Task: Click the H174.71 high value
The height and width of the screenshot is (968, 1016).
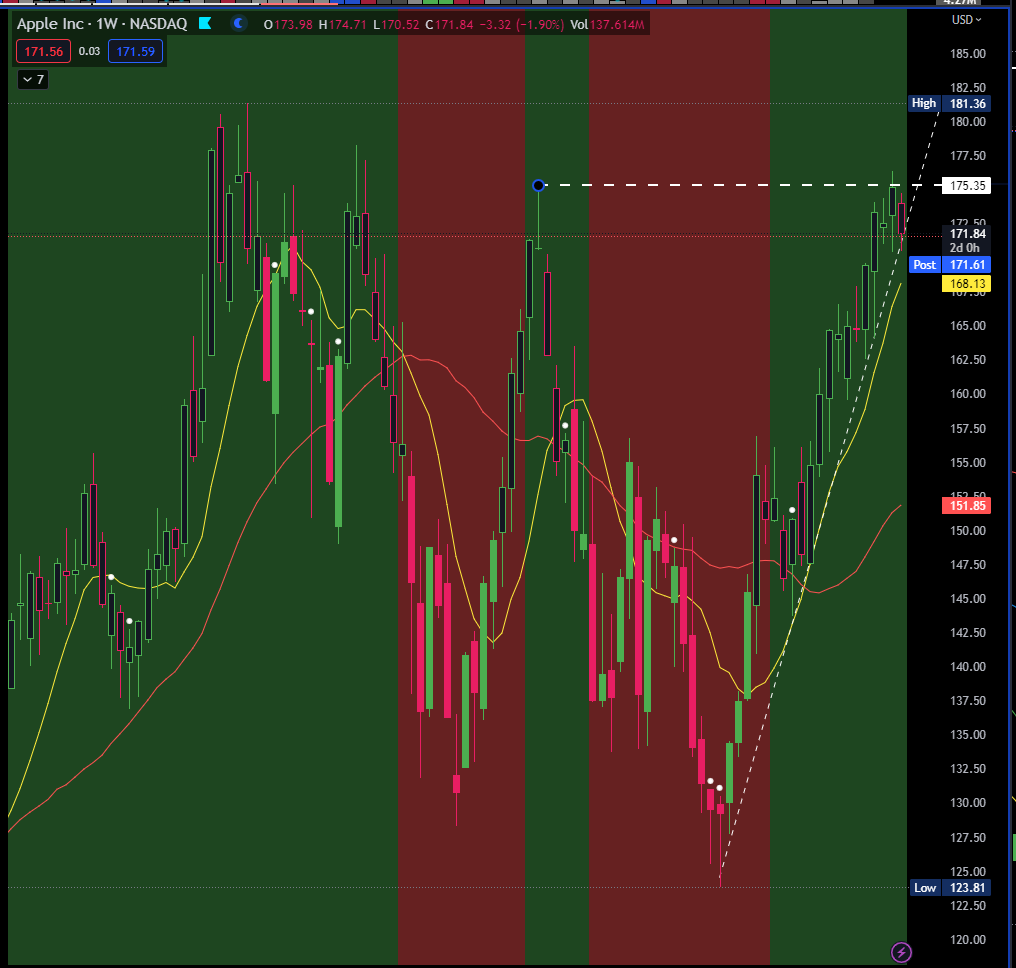Action: 342,25
